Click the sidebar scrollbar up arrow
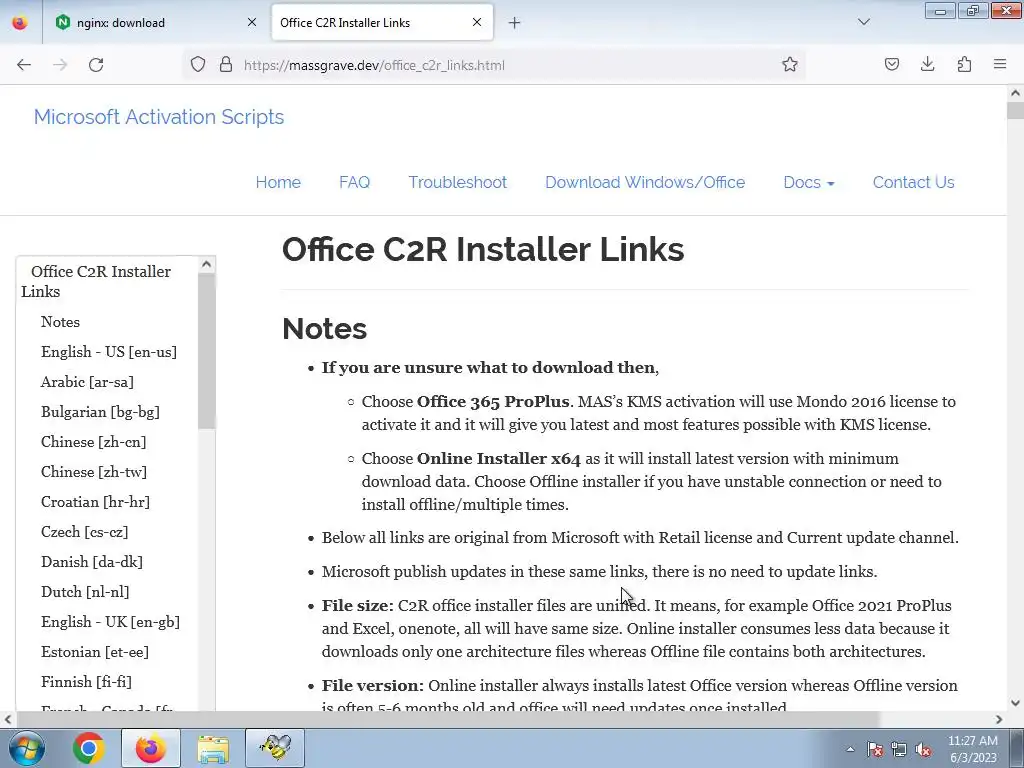This screenshot has height=768, width=1024. pos(206,264)
